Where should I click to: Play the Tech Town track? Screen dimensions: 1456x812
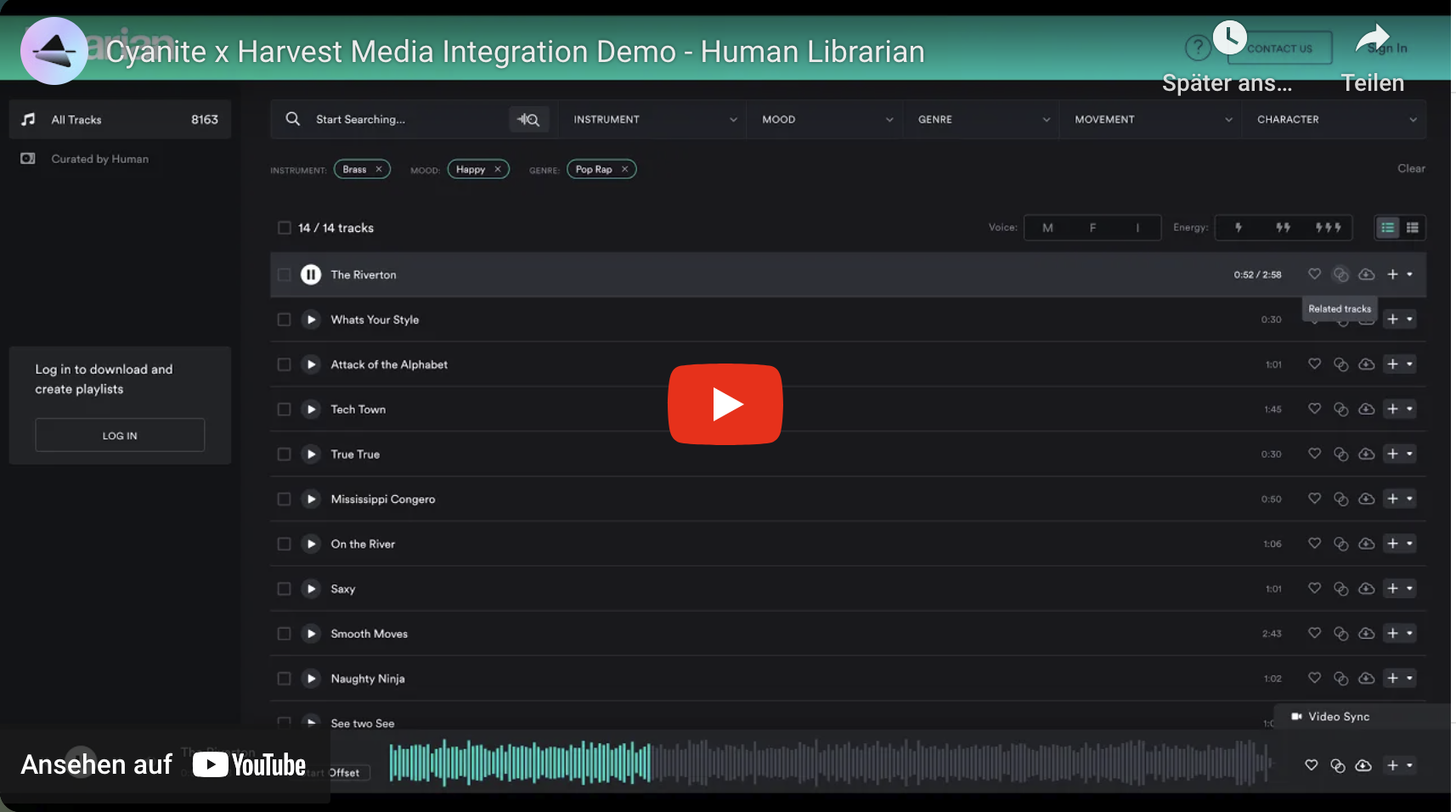pos(311,409)
